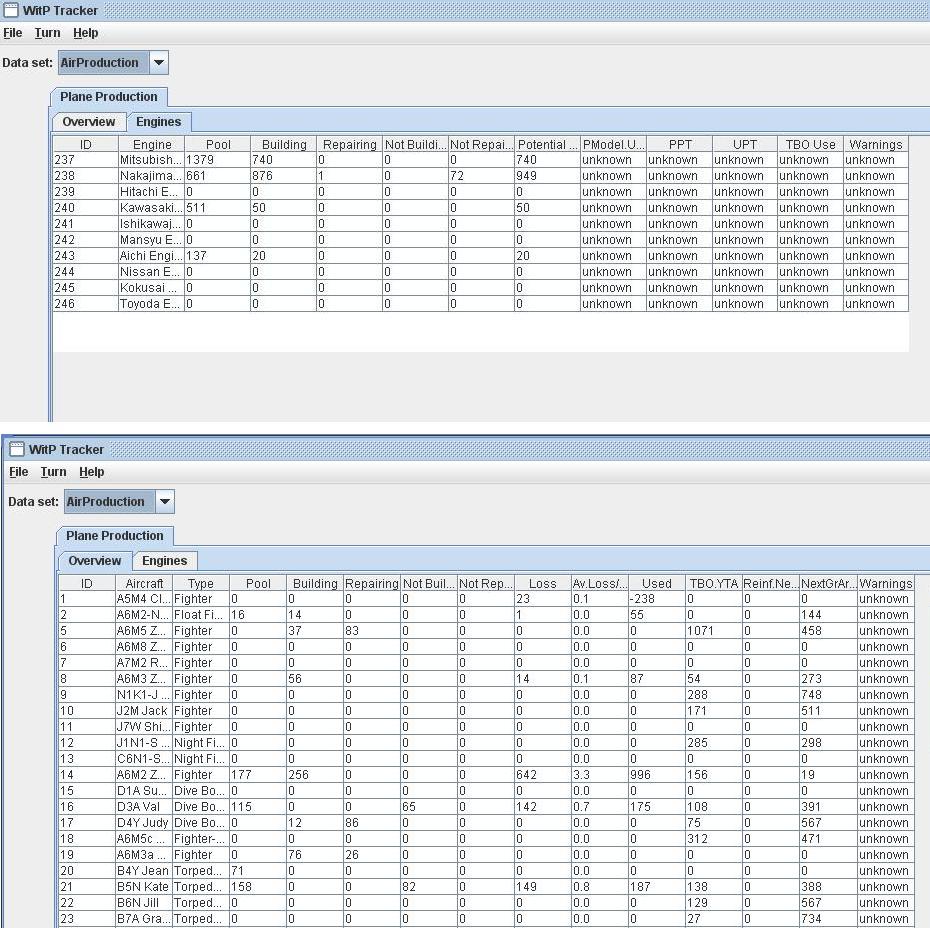930x928 pixels.
Task: Select Kawasaki engine cell in row 240
Action: click(x=151, y=208)
